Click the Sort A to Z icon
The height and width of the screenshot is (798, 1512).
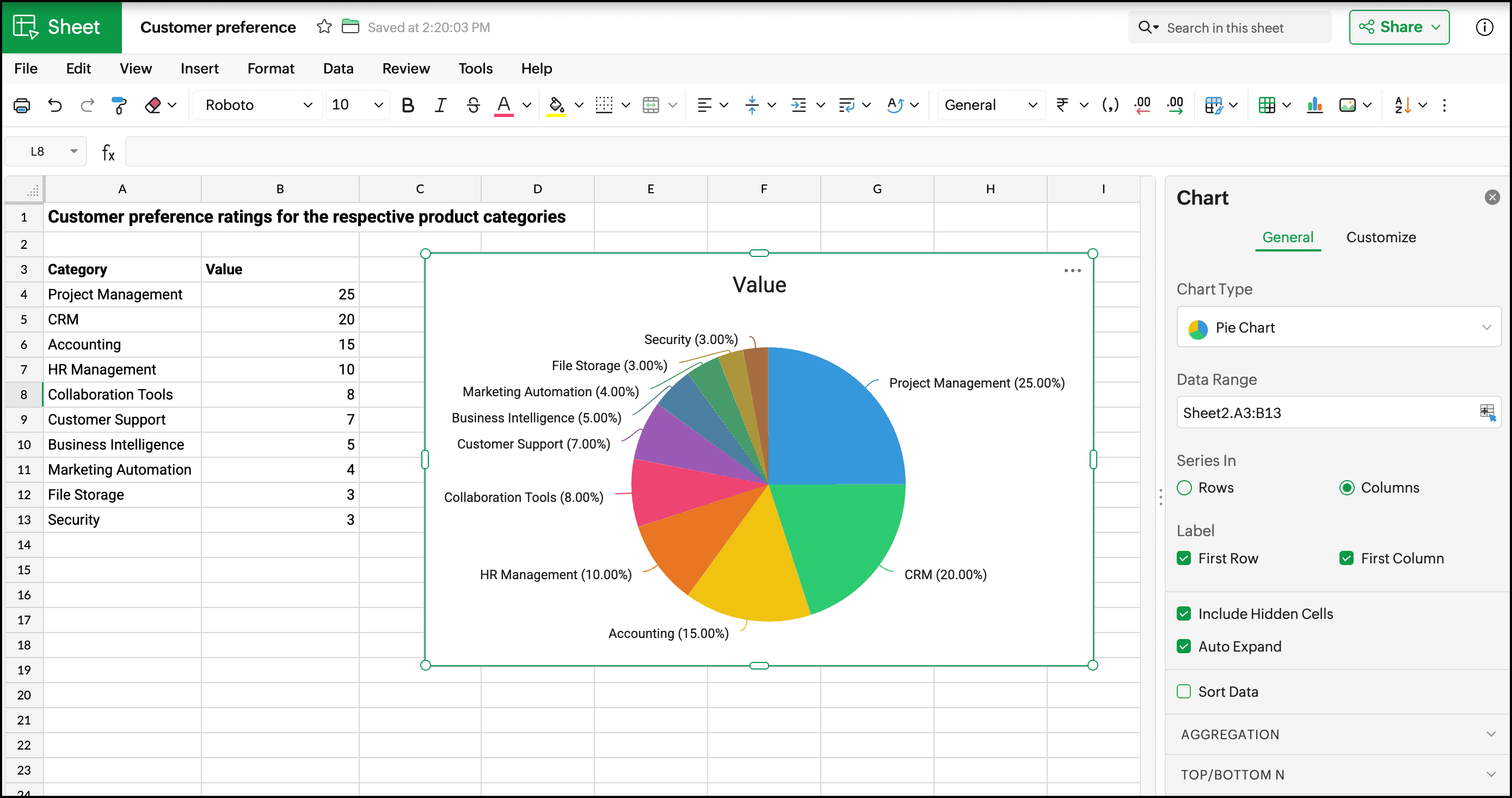coord(1403,105)
